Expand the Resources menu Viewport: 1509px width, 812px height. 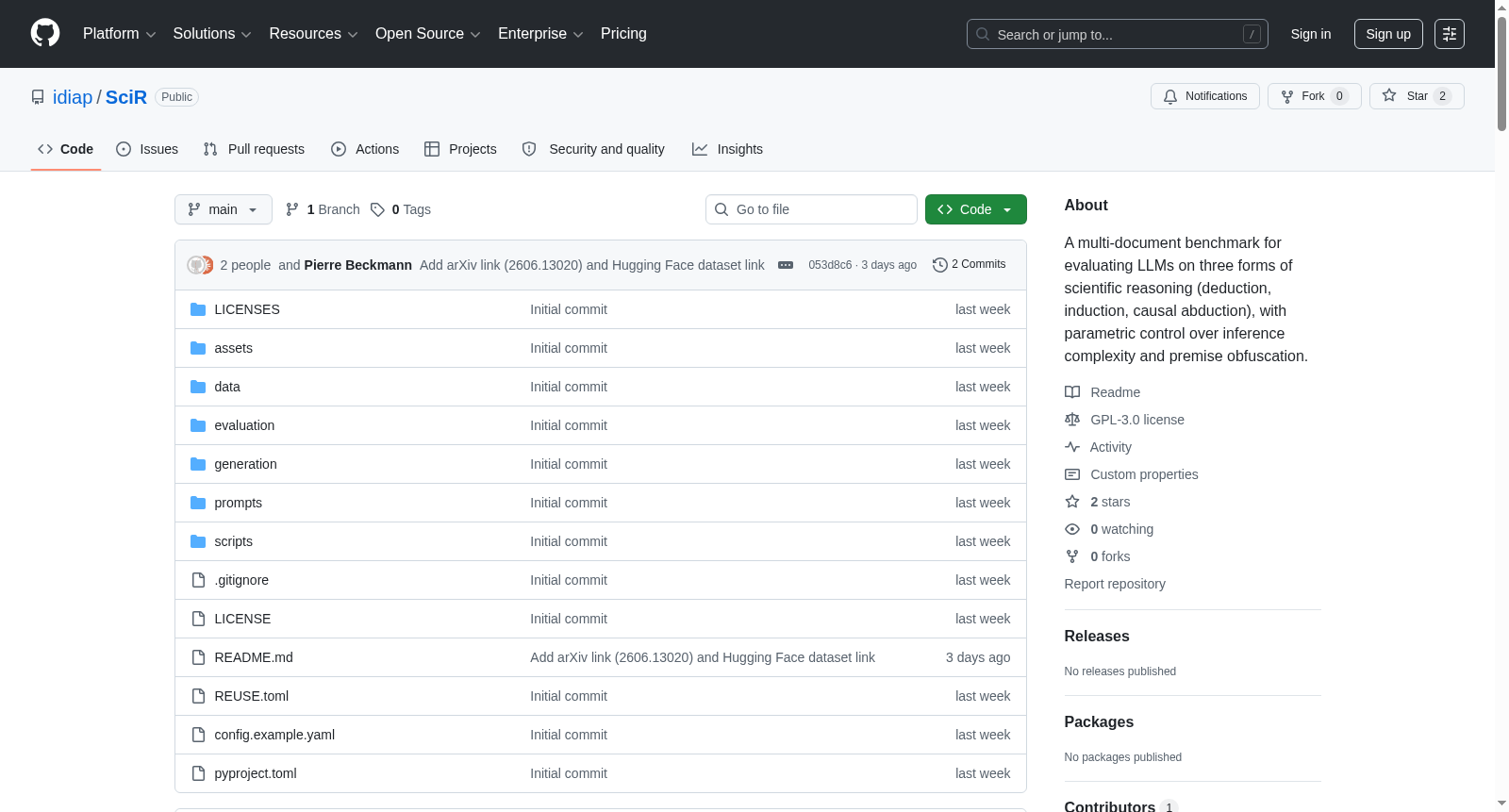point(314,34)
